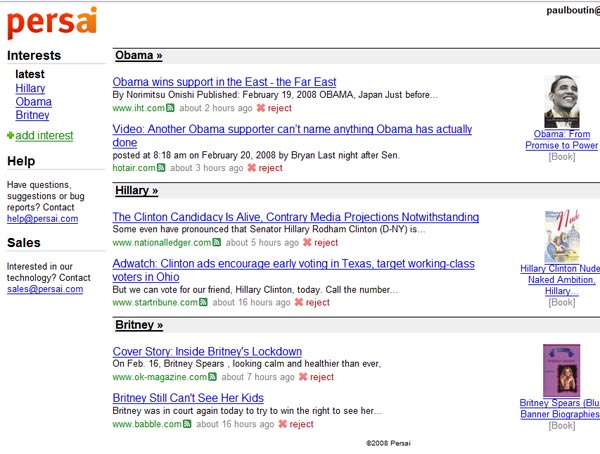Click the www.startribune.com source text

tap(155, 302)
